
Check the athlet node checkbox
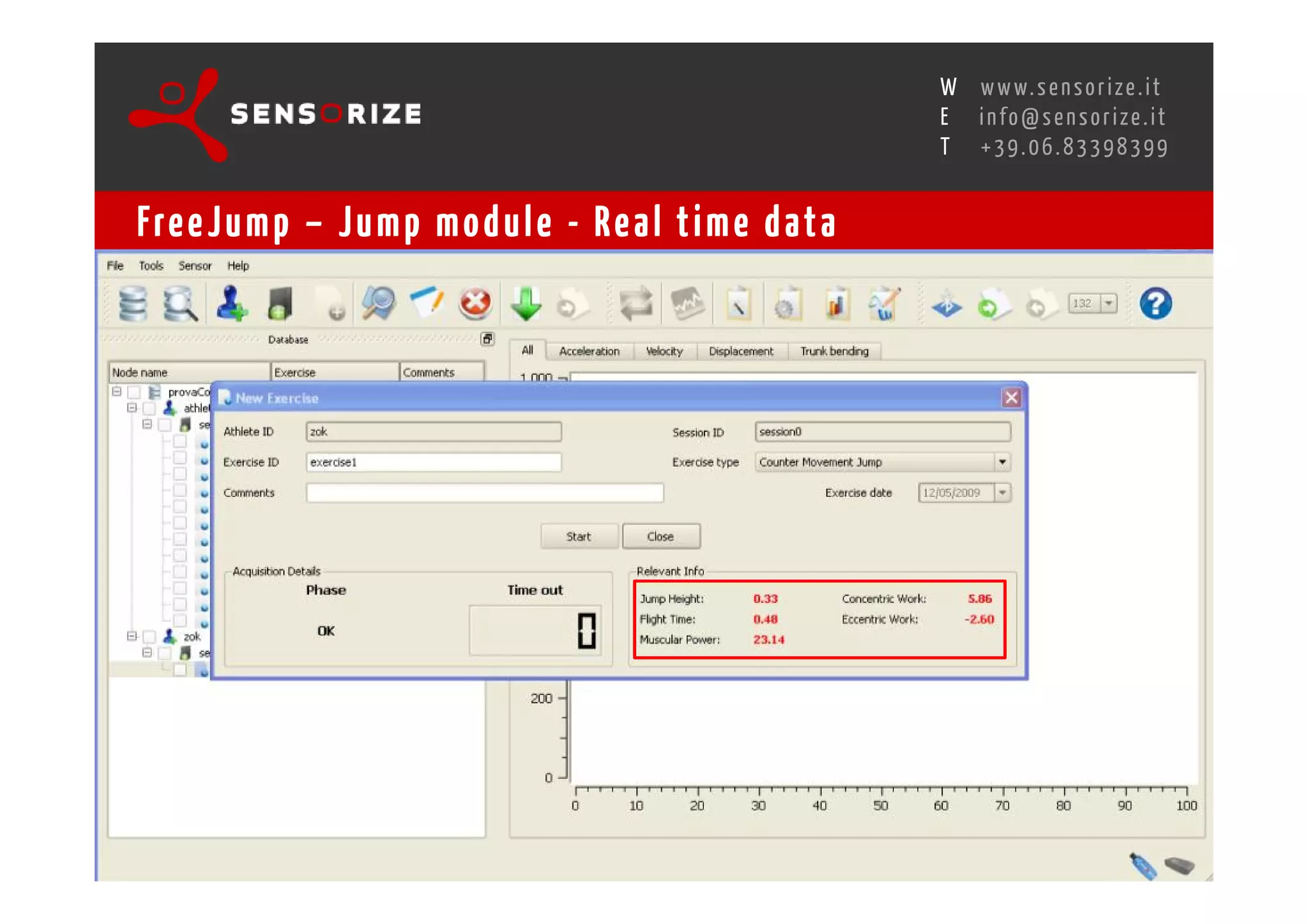(x=149, y=407)
